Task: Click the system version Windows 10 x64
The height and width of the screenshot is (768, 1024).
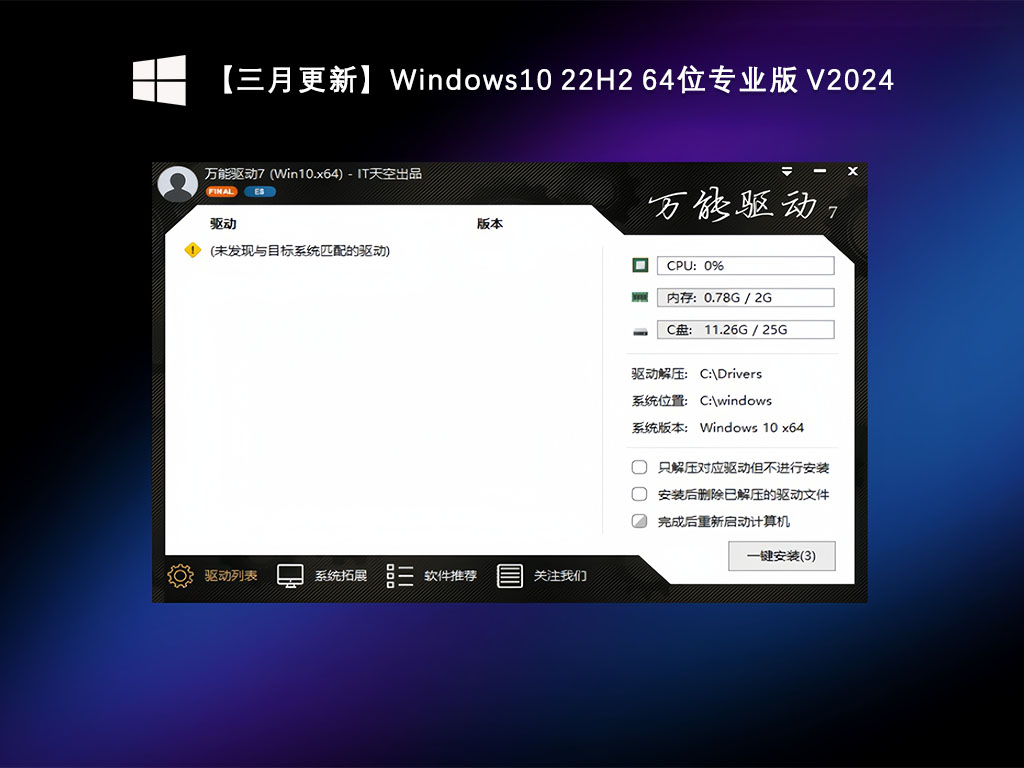Action: (x=752, y=428)
